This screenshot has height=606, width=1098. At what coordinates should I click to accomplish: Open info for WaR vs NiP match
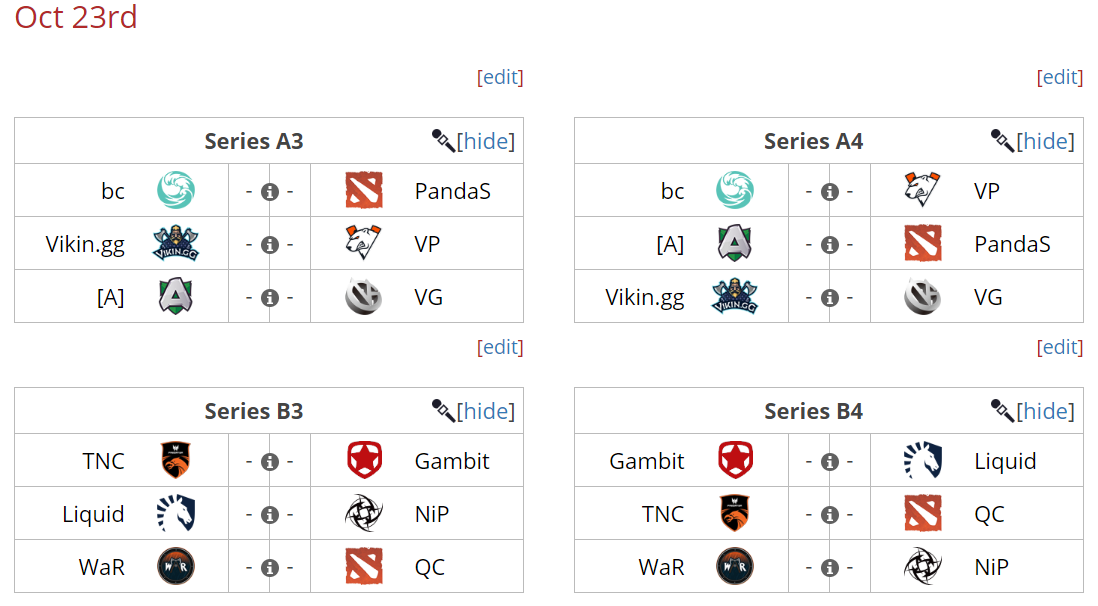(x=829, y=568)
